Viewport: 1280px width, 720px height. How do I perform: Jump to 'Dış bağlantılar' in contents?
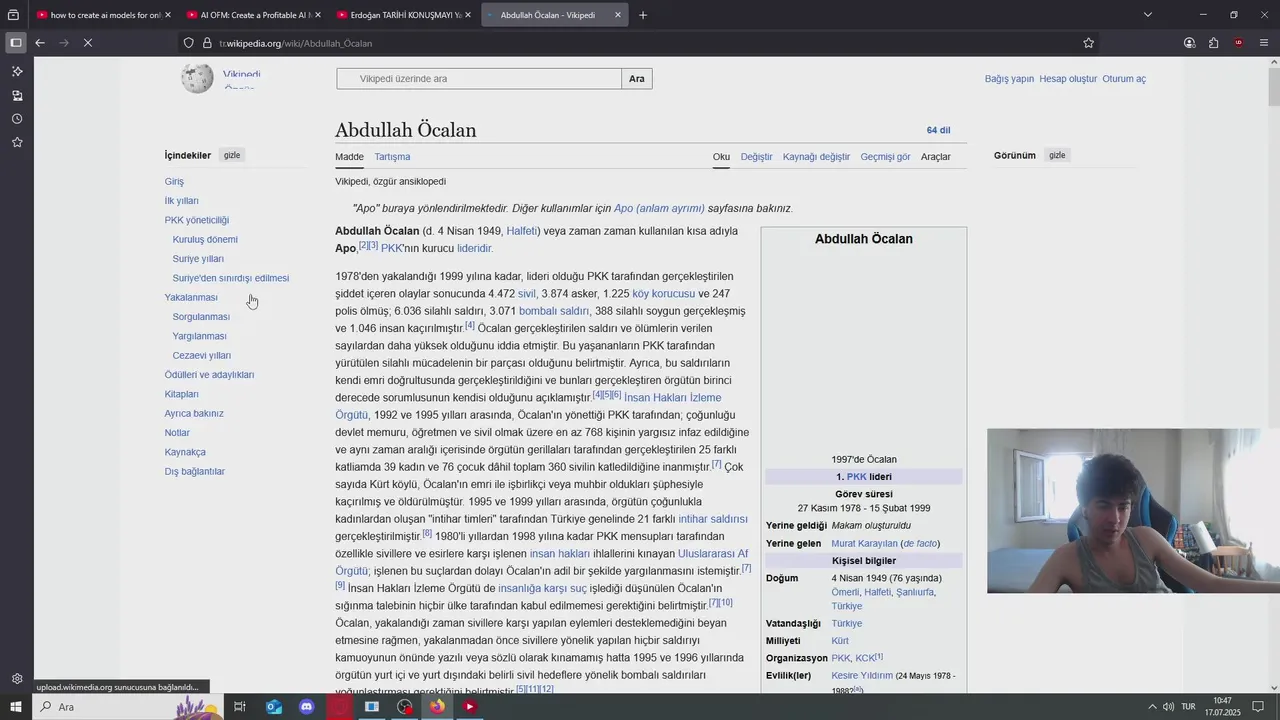tap(194, 472)
